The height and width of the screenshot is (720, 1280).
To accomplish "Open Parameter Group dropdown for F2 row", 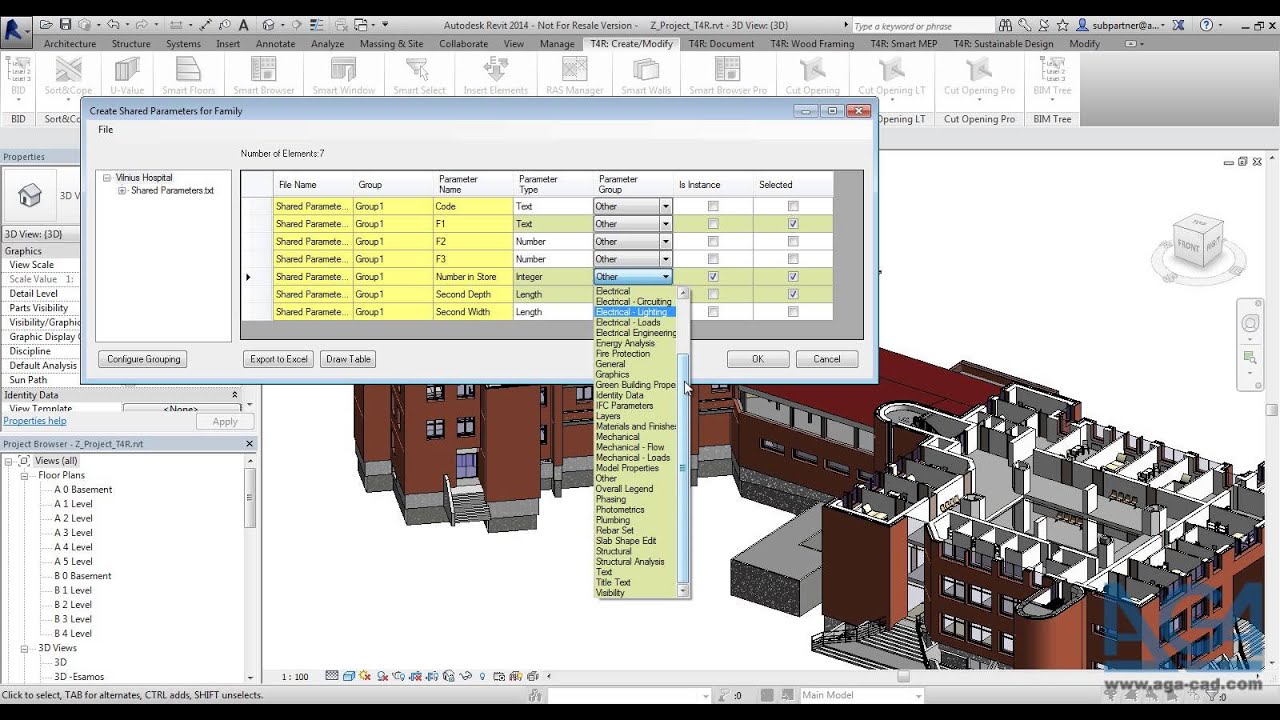I will (665, 242).
